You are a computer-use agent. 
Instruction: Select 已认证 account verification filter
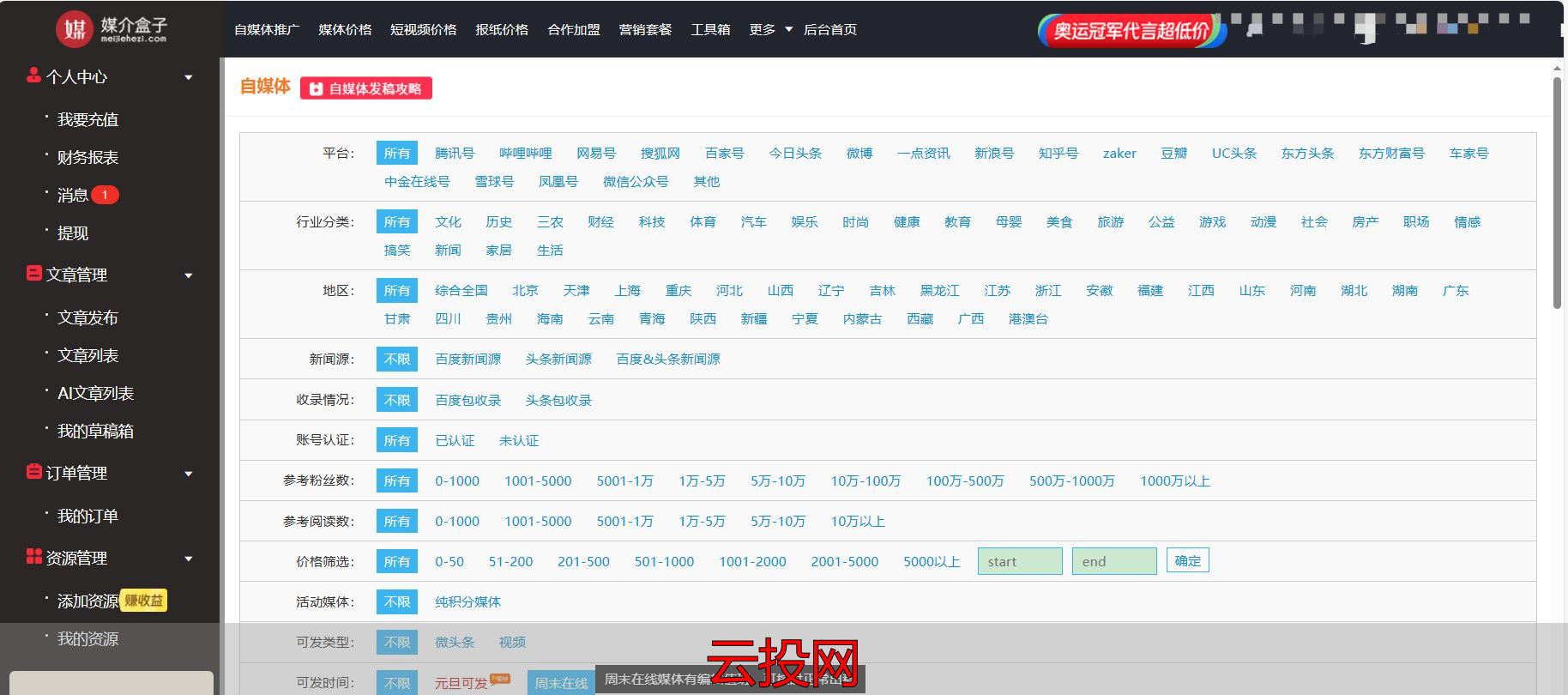point(455,440)
